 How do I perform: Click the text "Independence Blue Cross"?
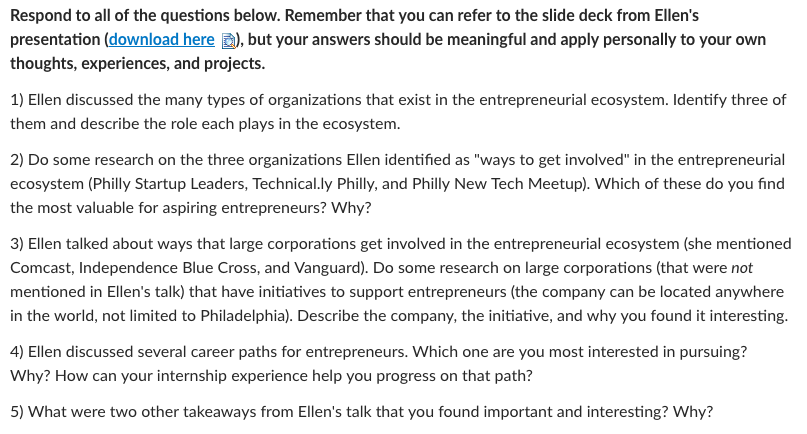point(169,268)
